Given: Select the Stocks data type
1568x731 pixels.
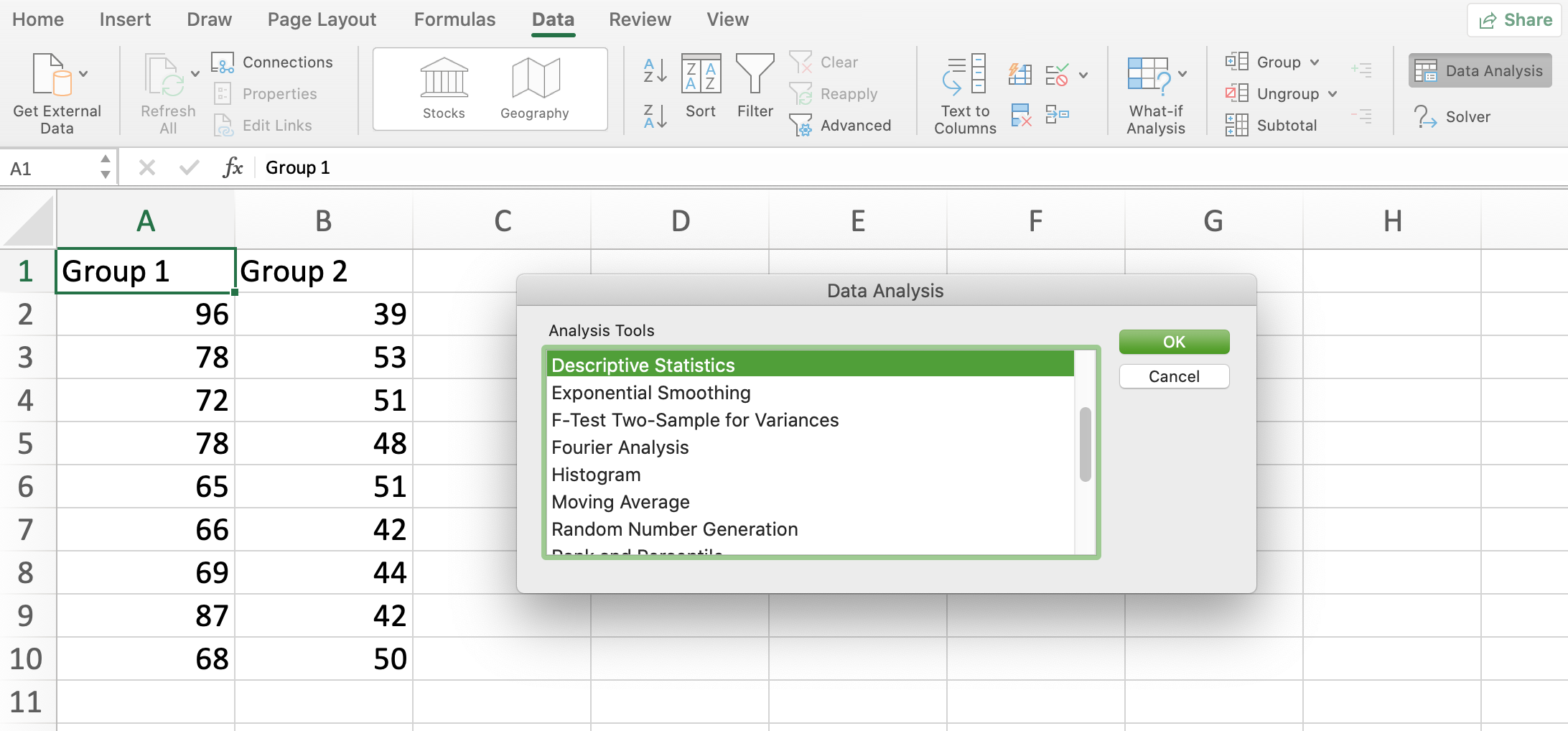Looking at the screenshot, I should click(x=444, y=89).
